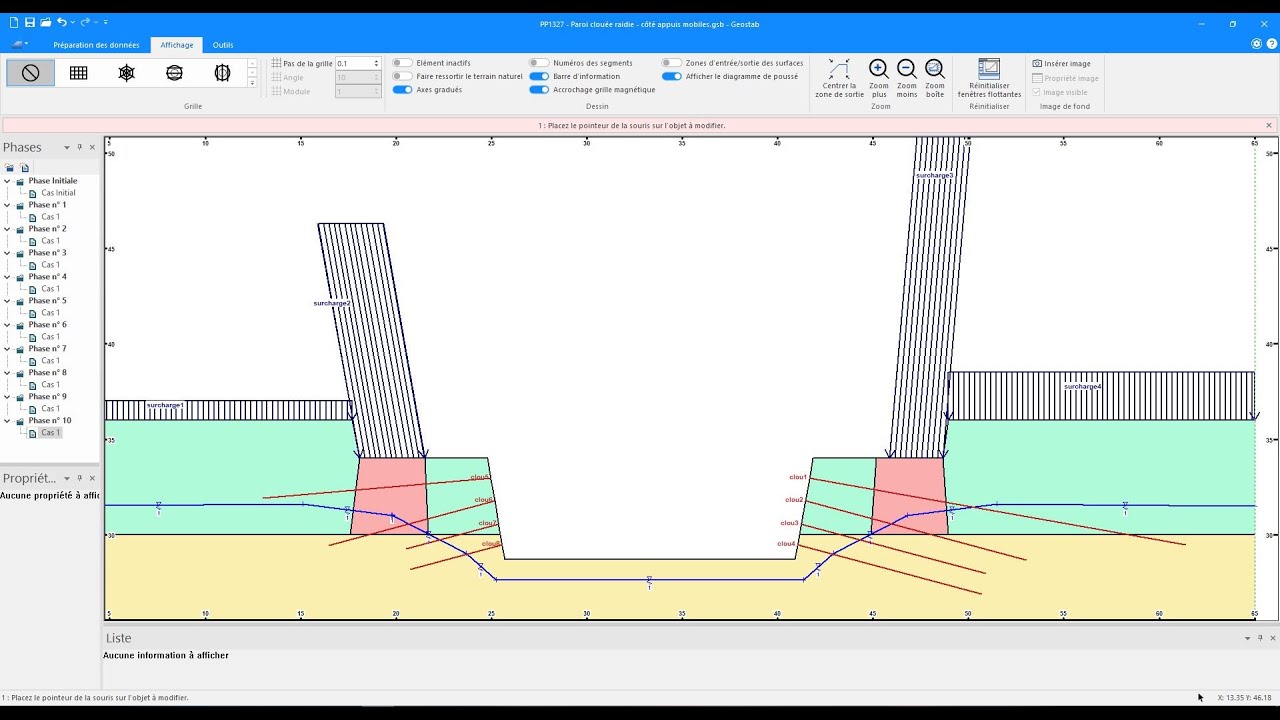Undo last action with the undo arrow
This screenshot has height=720, width=1280.
click(x=62, y=22)
